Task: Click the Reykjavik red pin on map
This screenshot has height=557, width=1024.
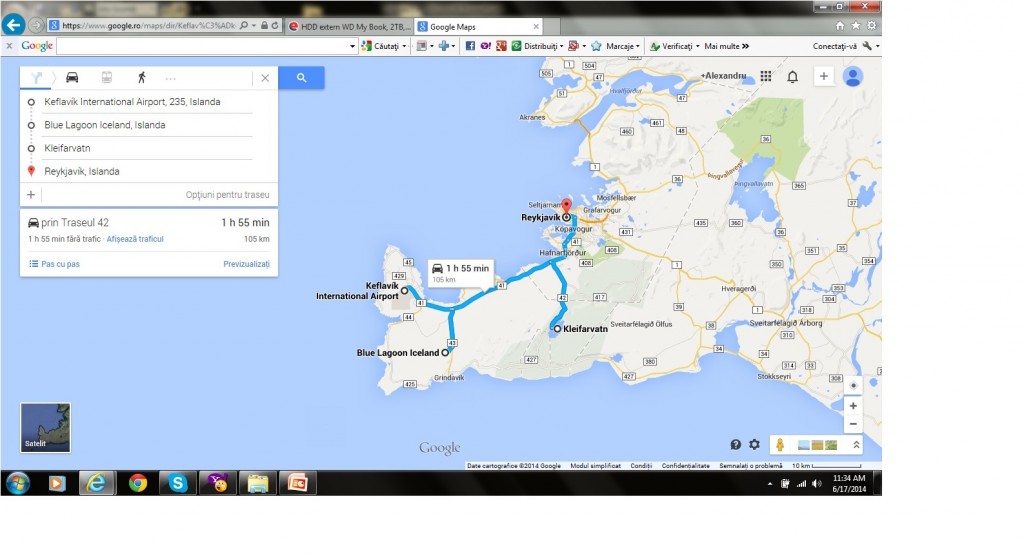Action: [x=566, y=206]
